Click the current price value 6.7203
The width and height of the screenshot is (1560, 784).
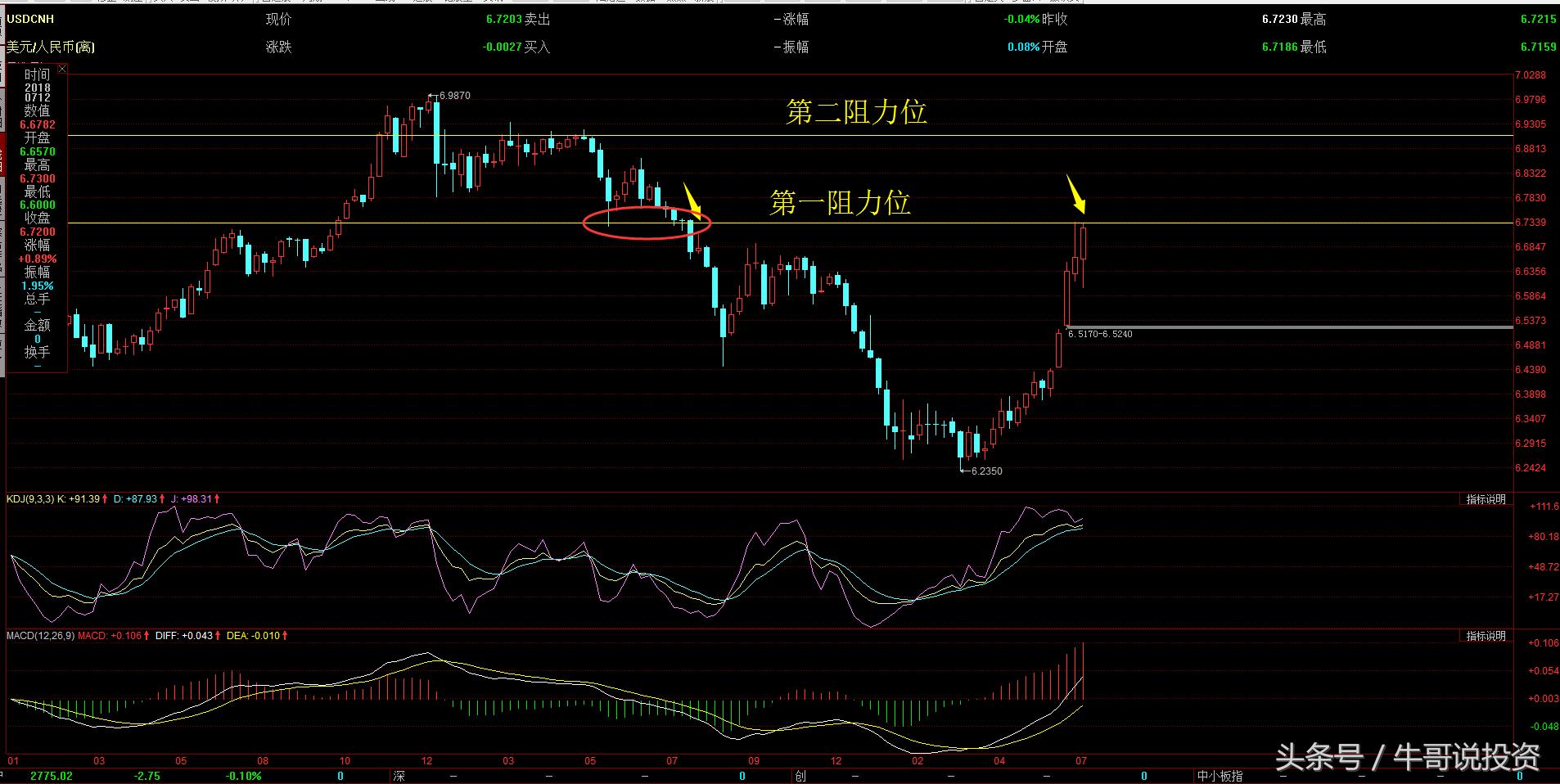[x=503, y=19]
